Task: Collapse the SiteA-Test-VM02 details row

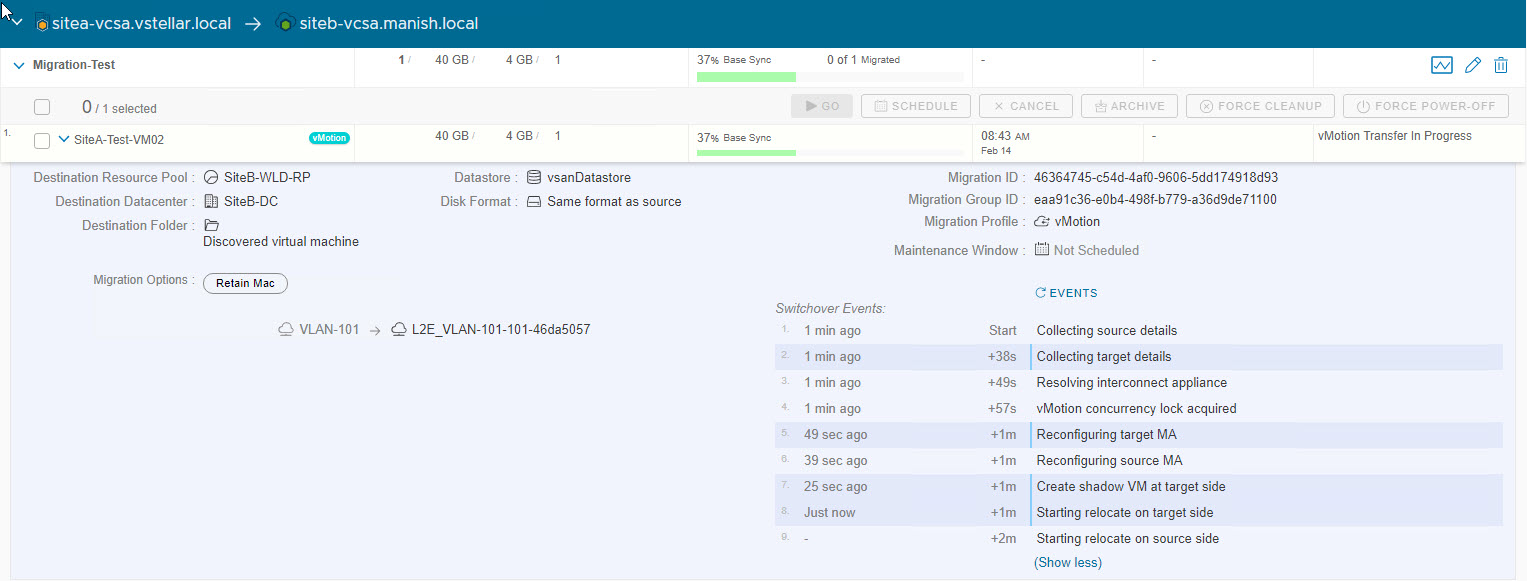Action: 64,139
